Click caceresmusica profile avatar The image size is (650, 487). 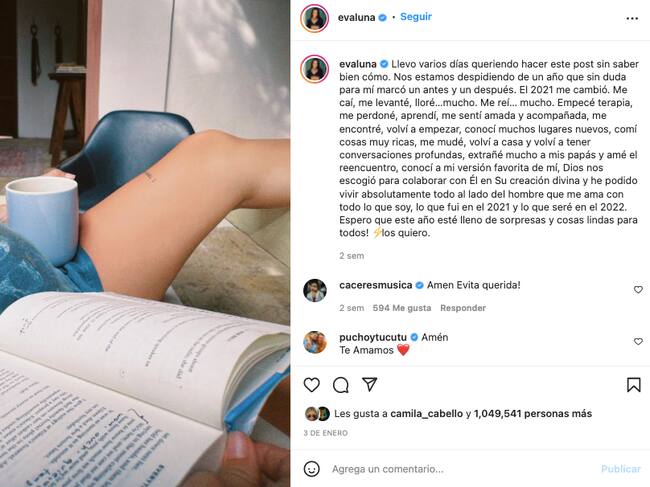point(315,290)
